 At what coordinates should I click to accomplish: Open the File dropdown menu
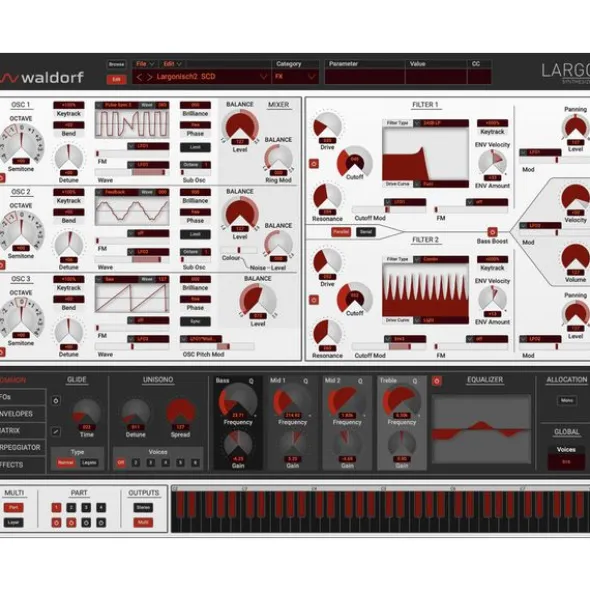pos(145,64)
